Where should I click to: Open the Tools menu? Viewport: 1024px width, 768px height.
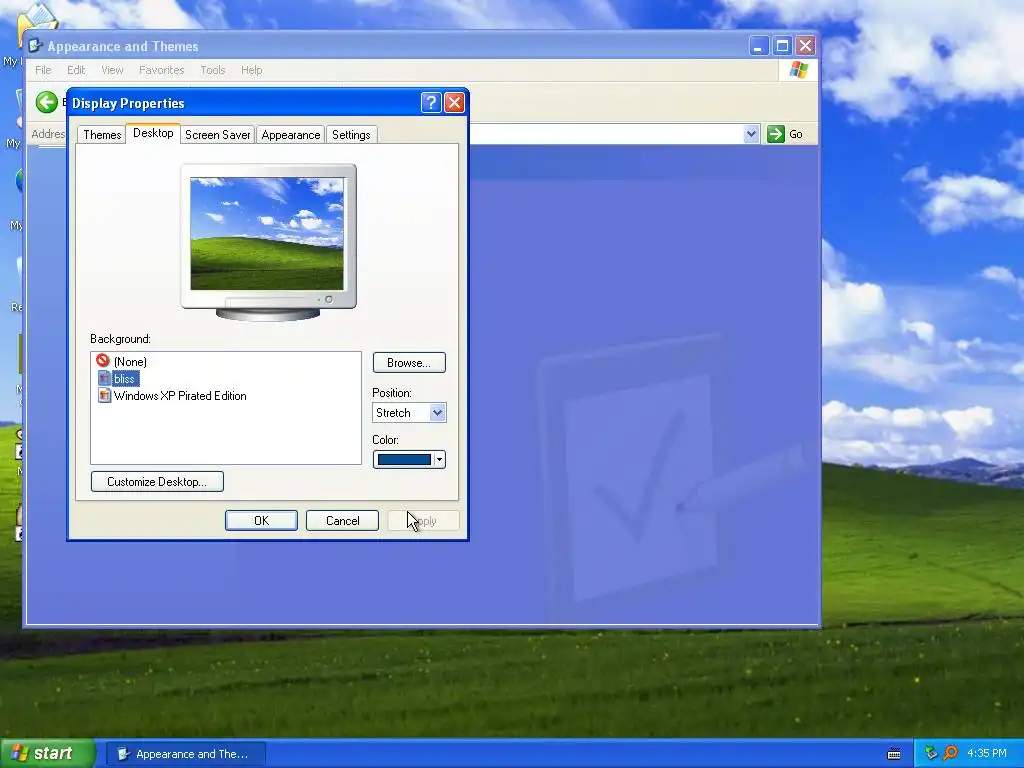(x=213, y=70)
